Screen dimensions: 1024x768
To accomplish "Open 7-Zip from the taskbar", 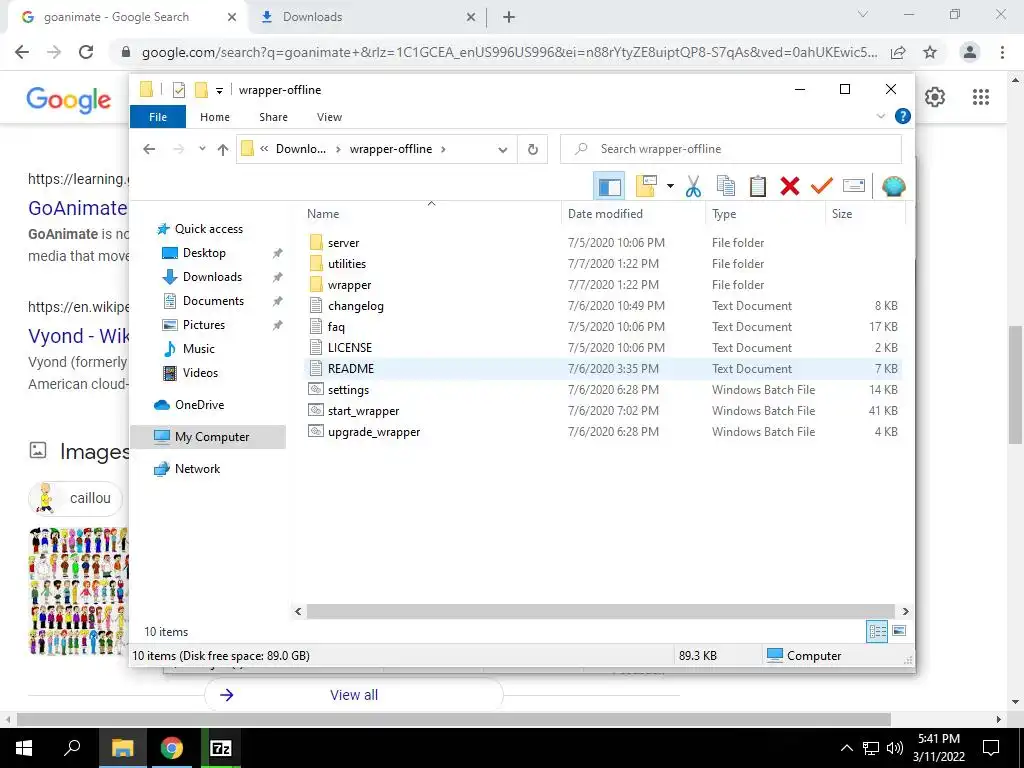I will click(x=221, y=748).
